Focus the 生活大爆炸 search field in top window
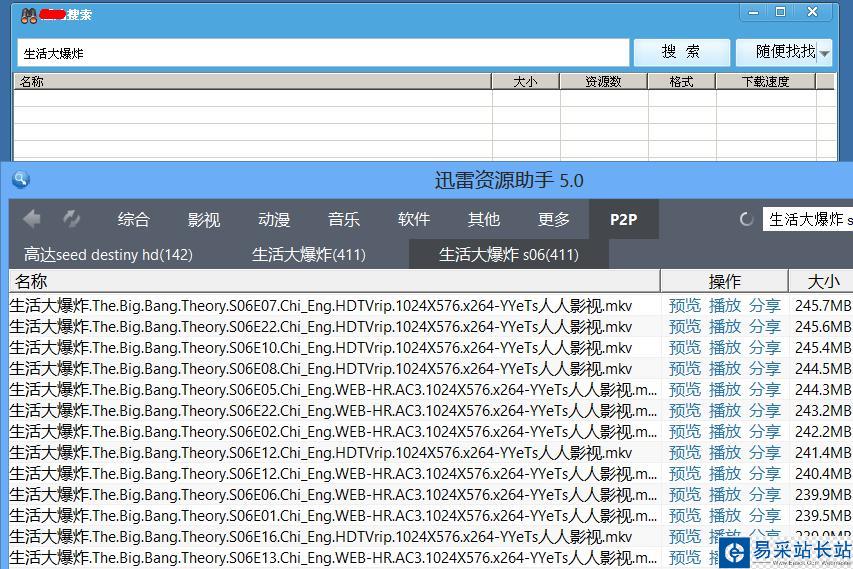 (323, 53)
